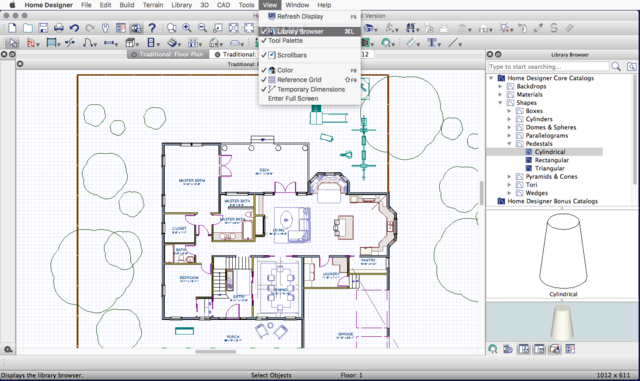Undo the last action with the curved arrow
Screen dimensions: 640x381
74,28
